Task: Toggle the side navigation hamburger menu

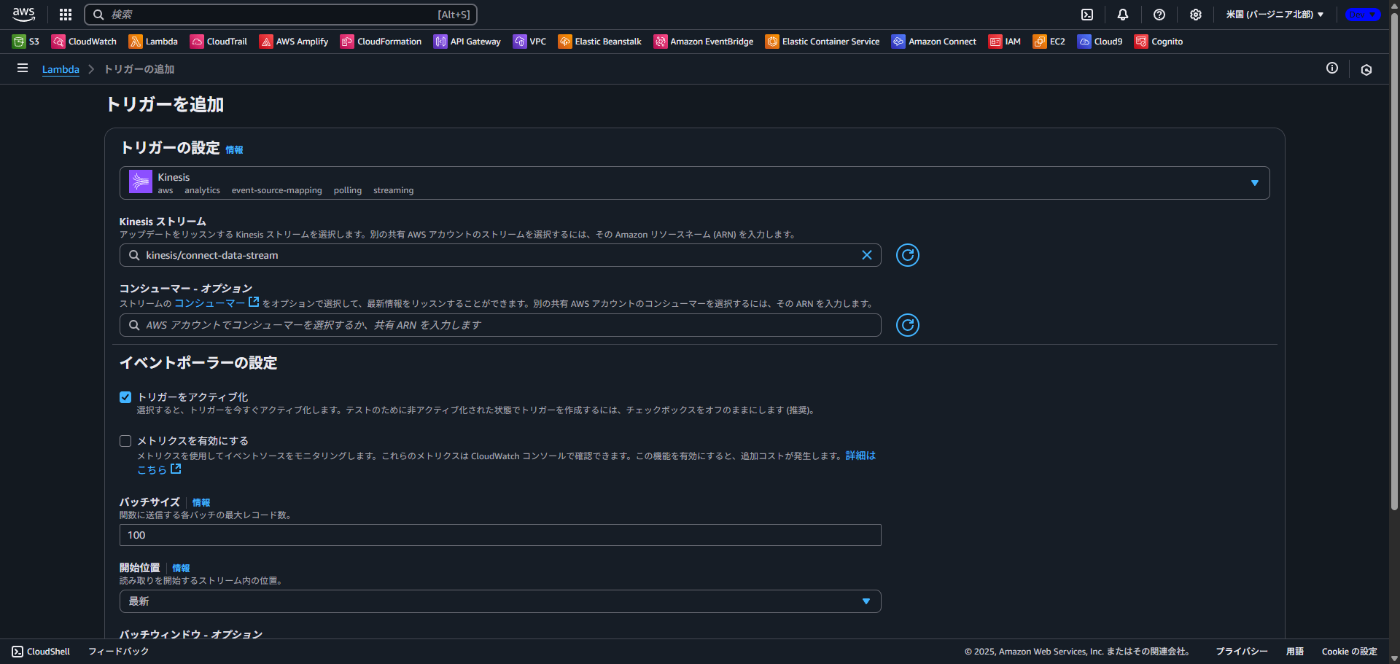Action: [x=22, y=68]
